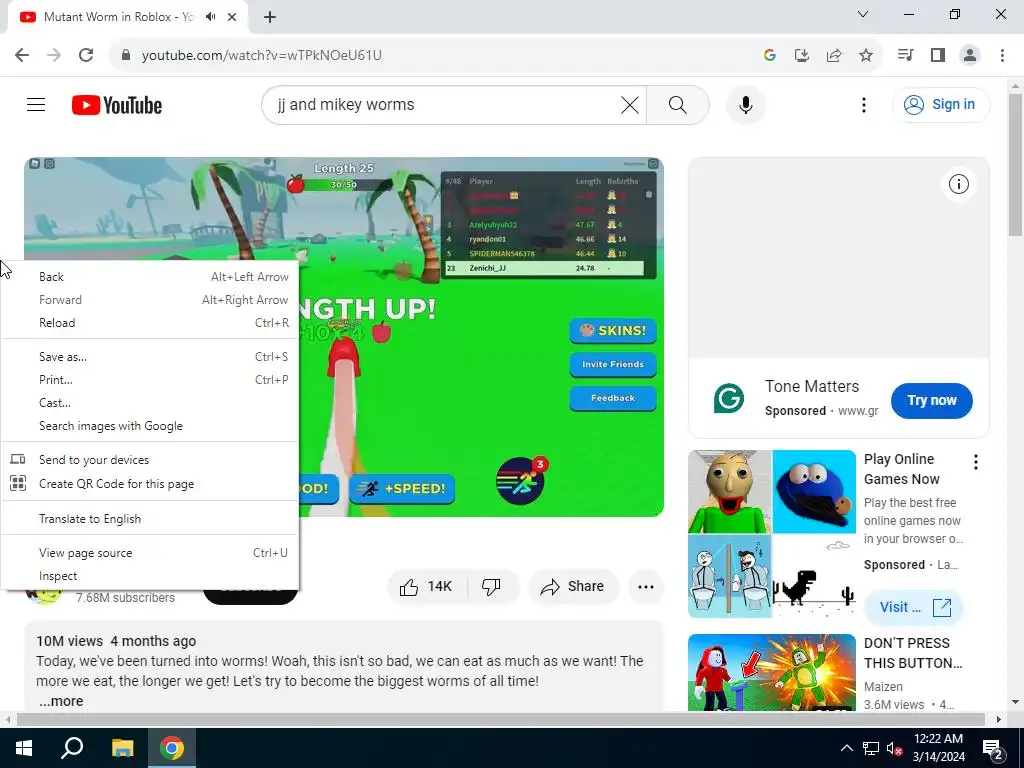Click the Chrome back arrow

tap(22, 55)
